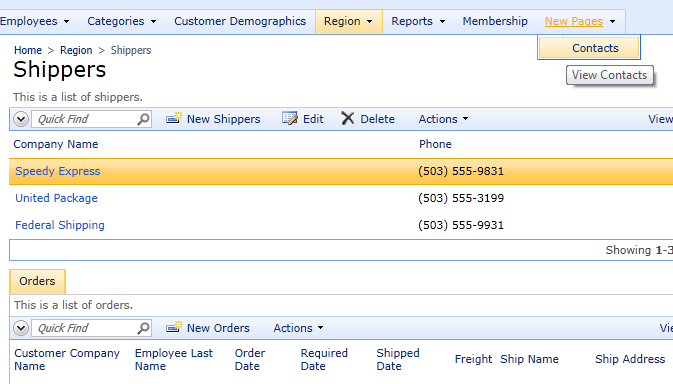Screen dimensions: 673x384
Task: Open the Federal Shipping link
Action: (x=60, y=225)
